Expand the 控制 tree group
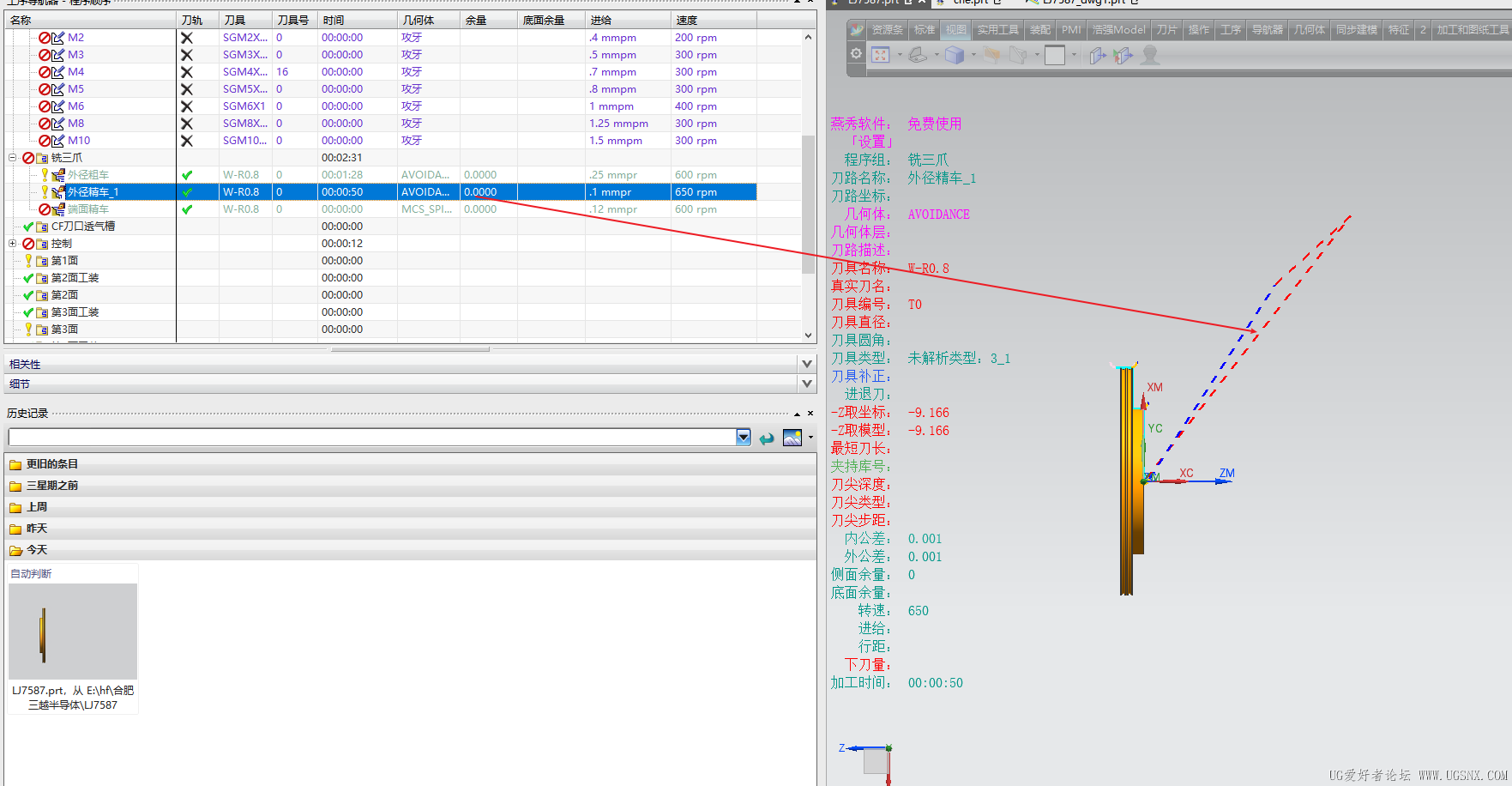The image size is (1512, 786). 13,244
